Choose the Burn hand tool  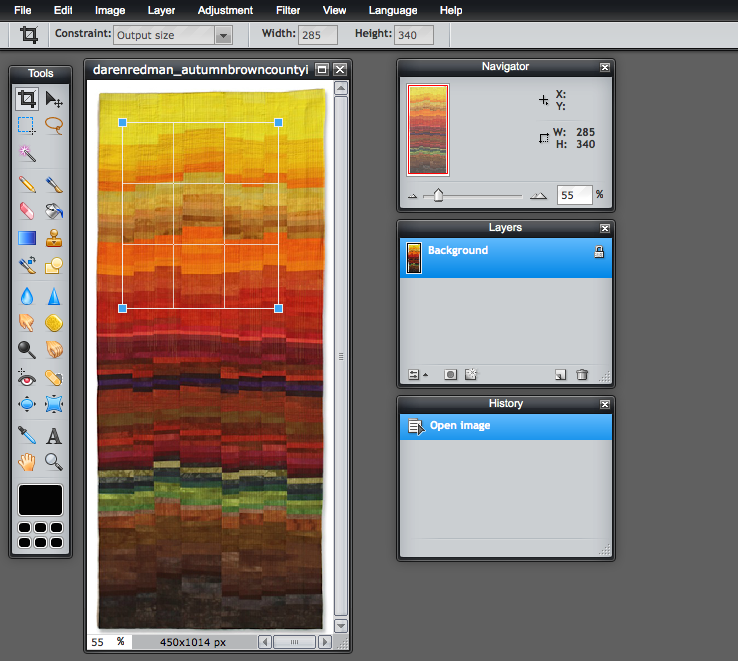[x=54, y=350]
